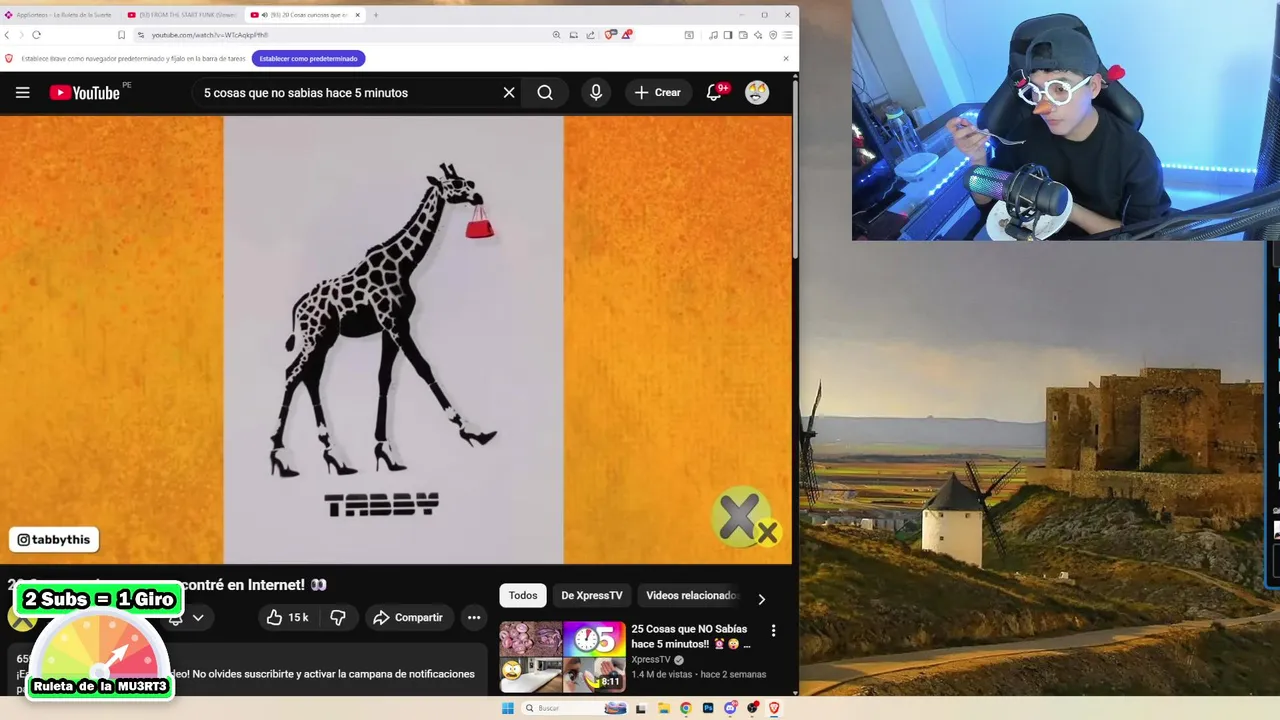Open Photoshop from the taskbar
The image size is (1280, 720).
click(708, 708)
